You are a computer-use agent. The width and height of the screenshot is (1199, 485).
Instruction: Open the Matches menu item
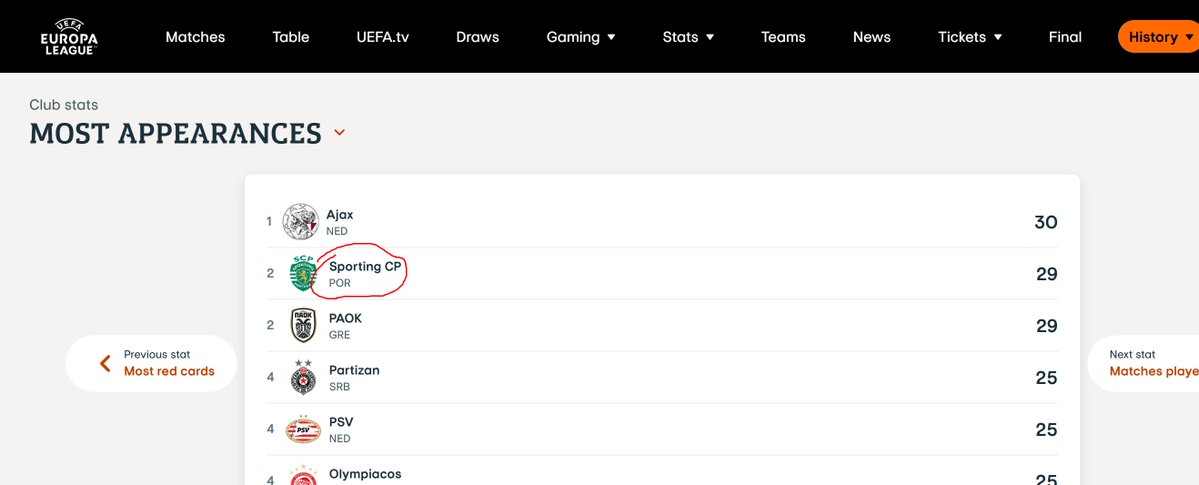pos(195,37)
